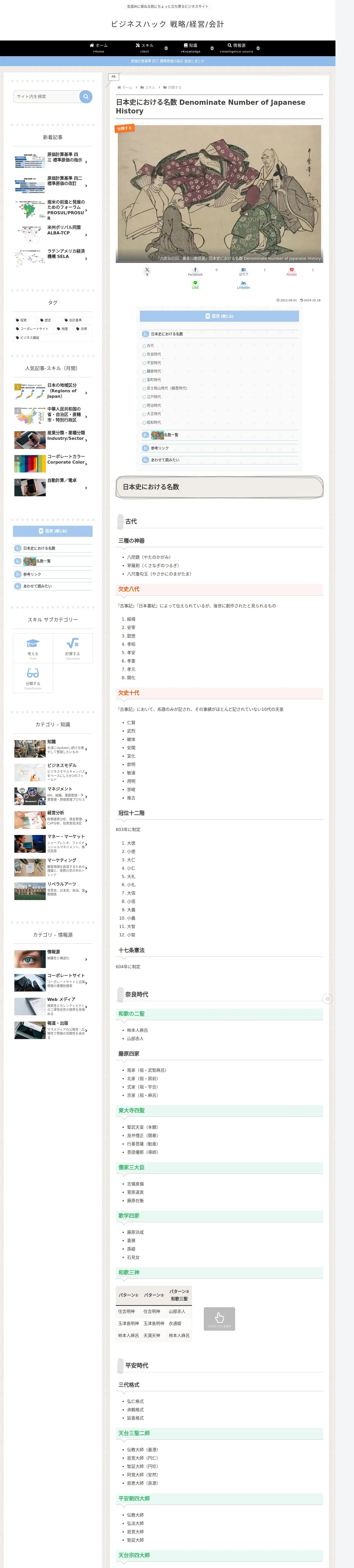This screenshot has width=354, height=1568.
Task: Open the スキル menu item
Action: [144, 48]
